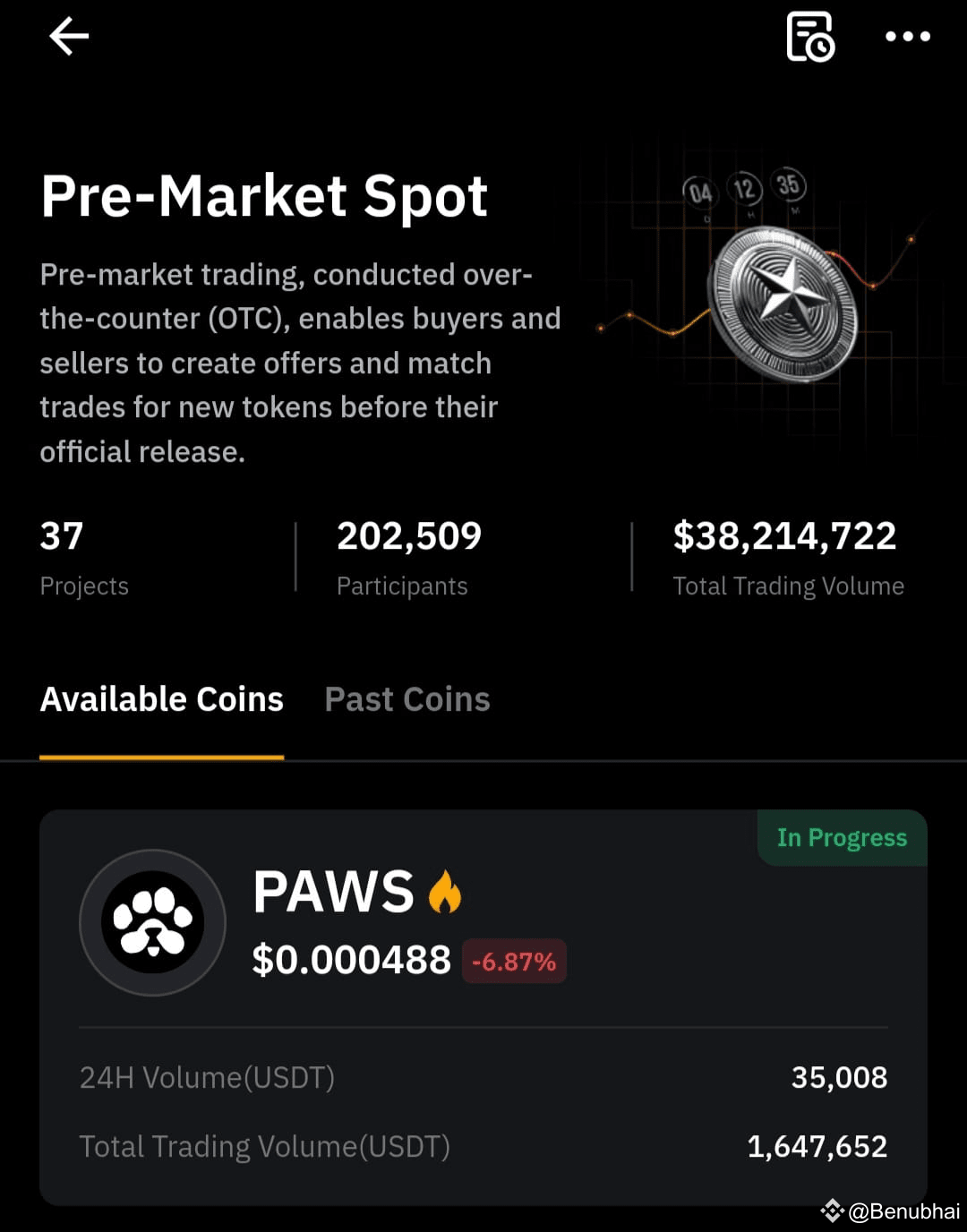967x1232 pixels.
Task: Open the order history document-clock icon
Action: pos(809,37)
